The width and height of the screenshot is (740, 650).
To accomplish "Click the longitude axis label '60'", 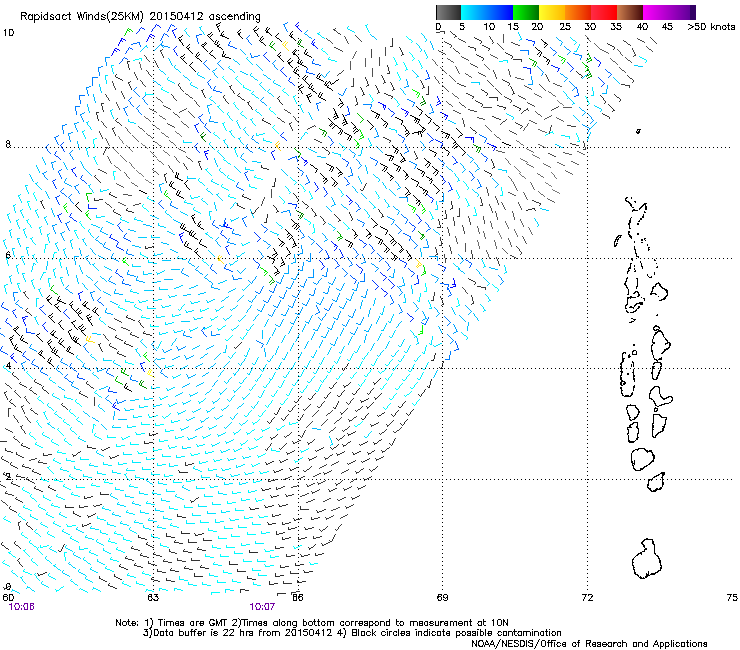I will [x=8, y=597].
